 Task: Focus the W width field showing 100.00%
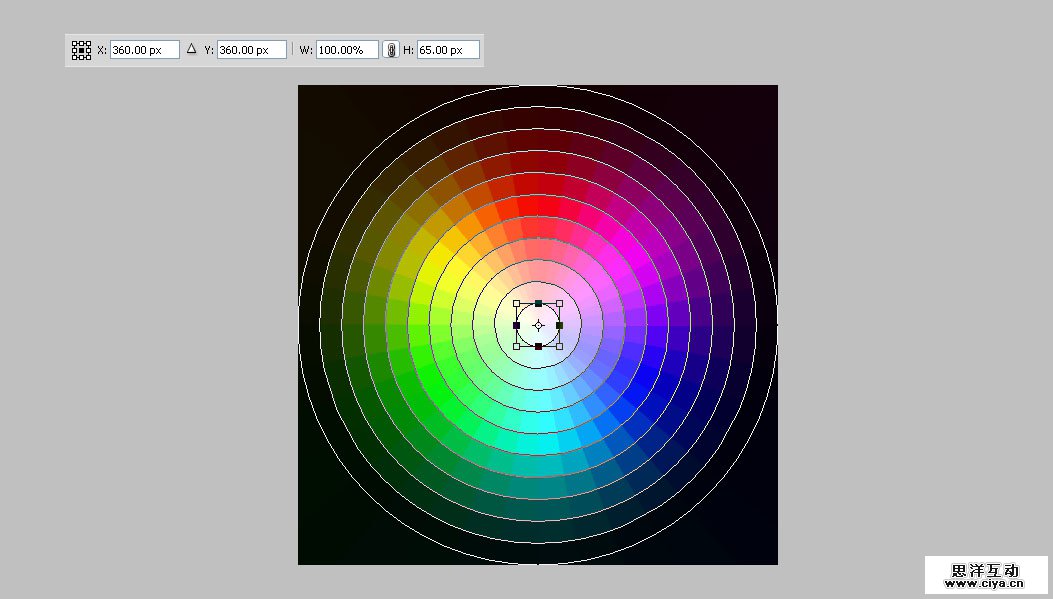pyautogui.click(x=347, y=50)
